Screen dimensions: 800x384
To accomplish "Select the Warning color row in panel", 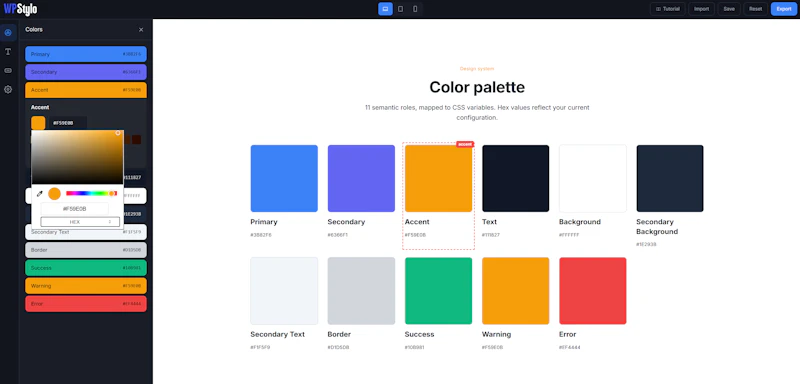I will (x=86, y=286).
